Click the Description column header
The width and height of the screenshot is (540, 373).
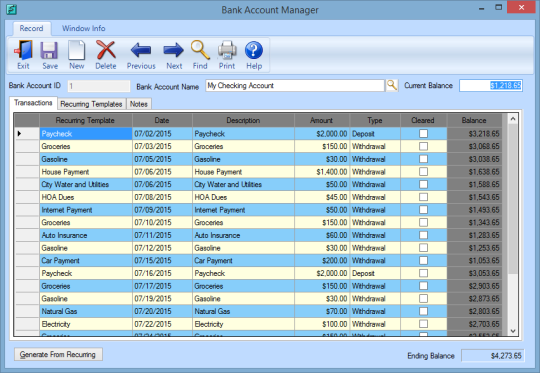pyautogui.click(x=243, y=121)
